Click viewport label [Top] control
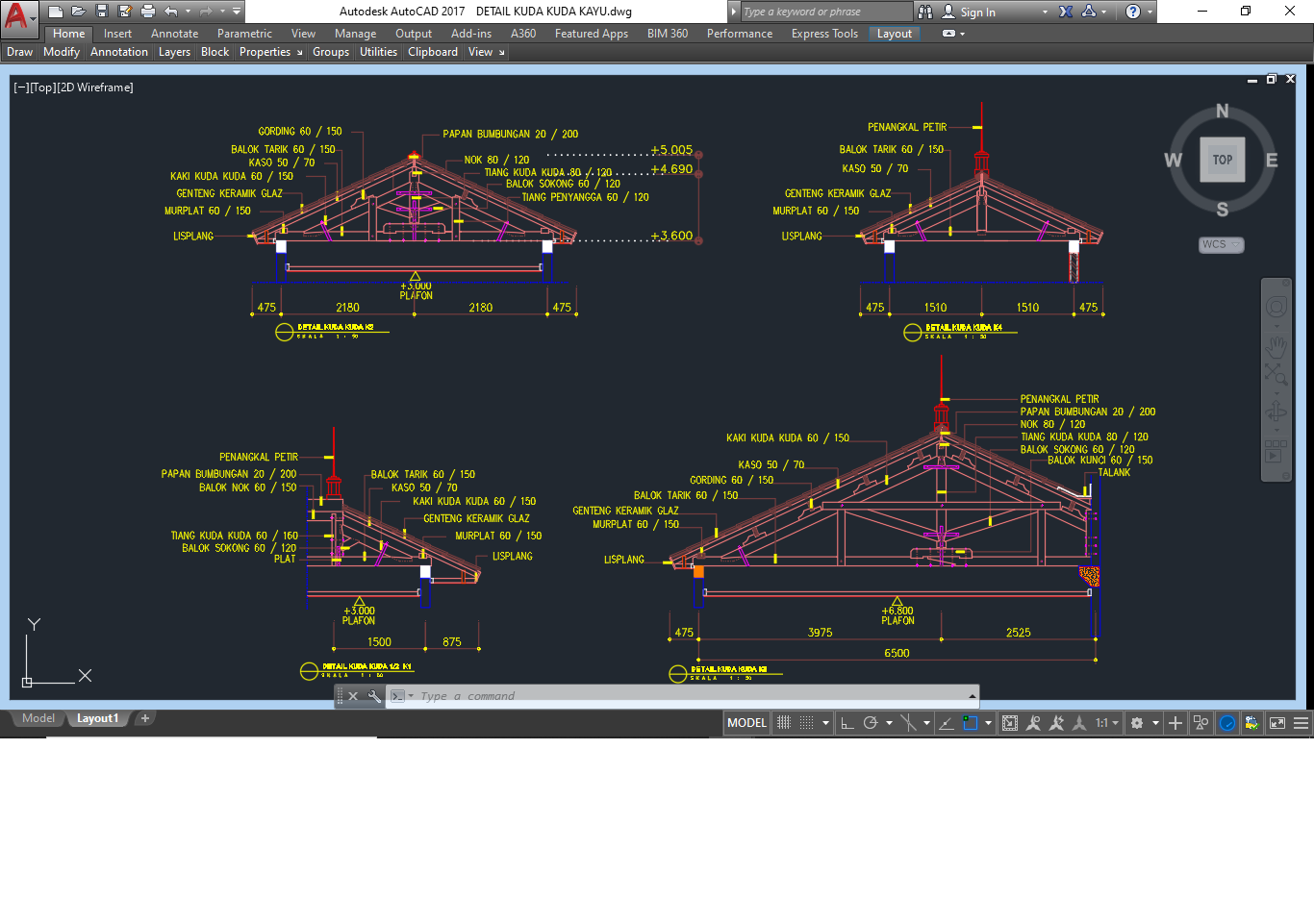The height and width of the screenshot is (924, 1314). pos(43,87)
